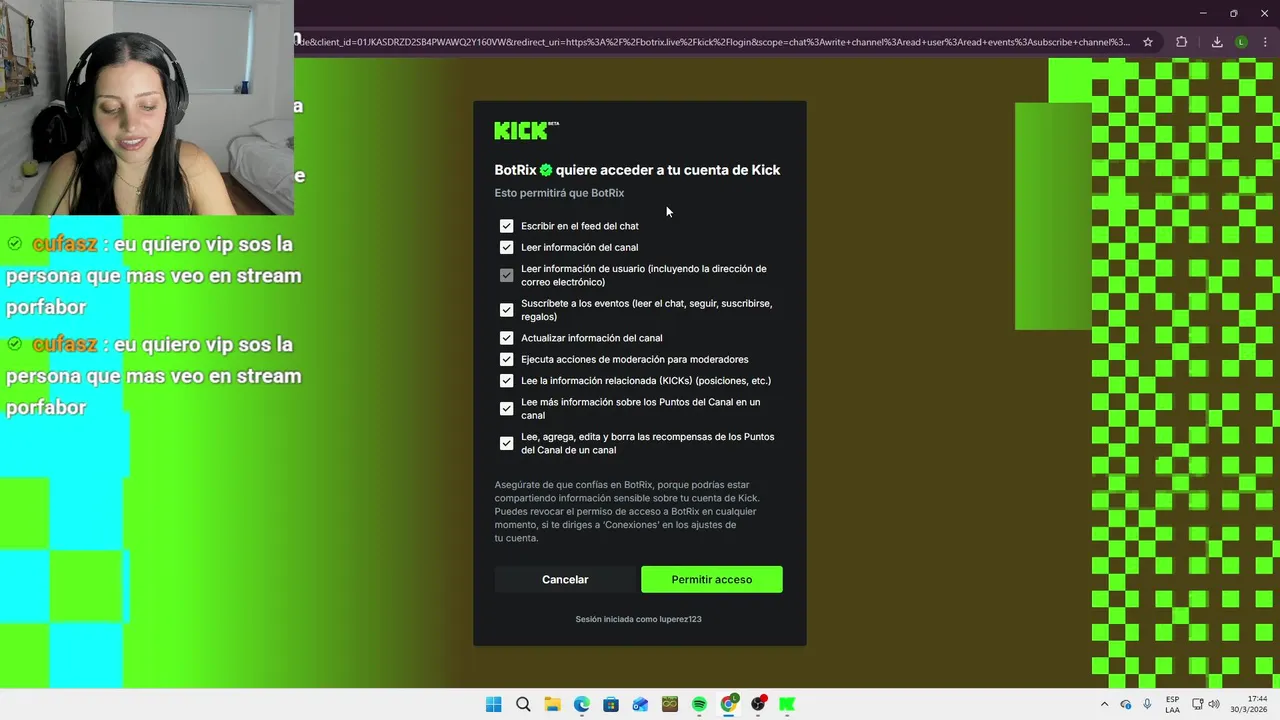This screenshot has height=720, width=1280.
Task: Open Chrome three-dot menu
Action: tap(1264, 42)
